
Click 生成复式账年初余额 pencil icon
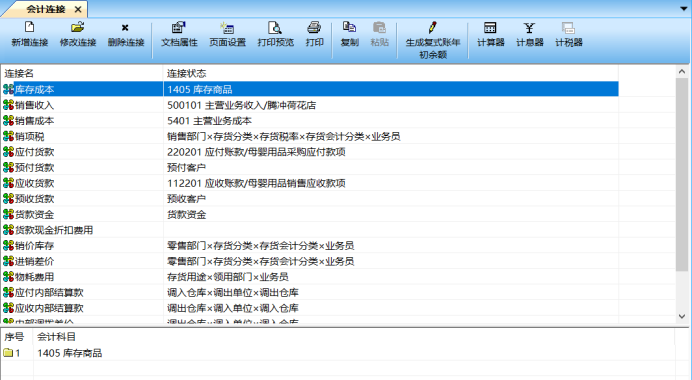pyautogui.click(x=432, y=27)
